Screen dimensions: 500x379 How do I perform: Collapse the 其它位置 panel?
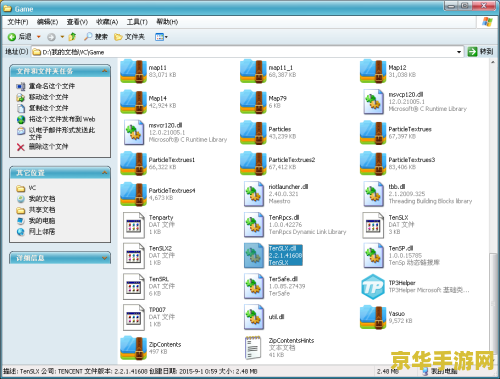(105, 173)
